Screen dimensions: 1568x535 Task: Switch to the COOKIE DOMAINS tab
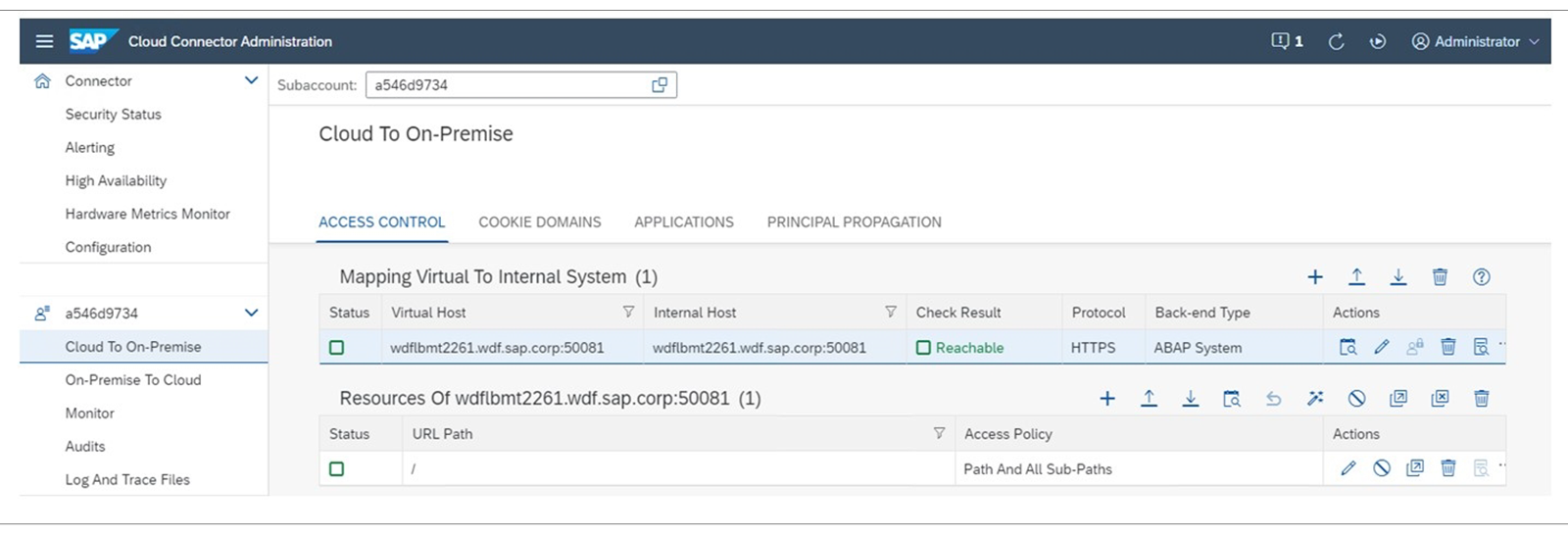tap(540, 222)
